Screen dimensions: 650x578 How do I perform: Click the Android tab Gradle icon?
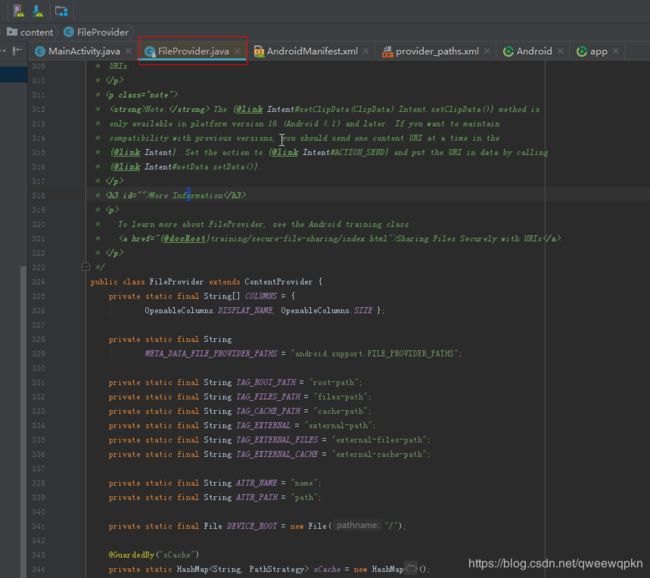click(508, 51)
